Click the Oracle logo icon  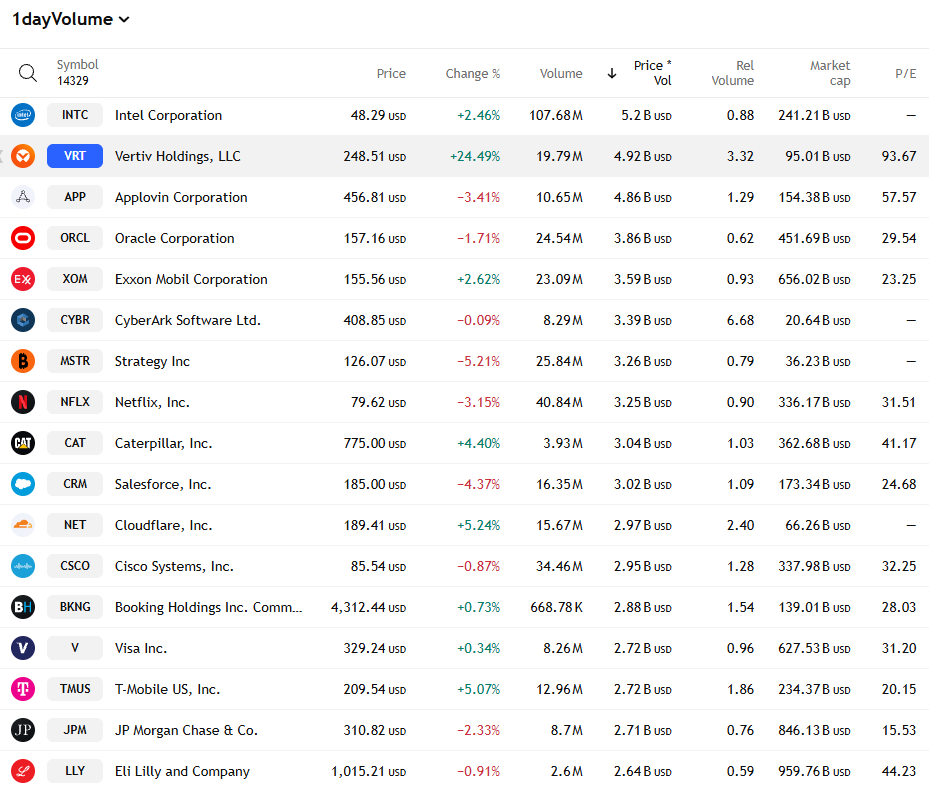point(23,238)
